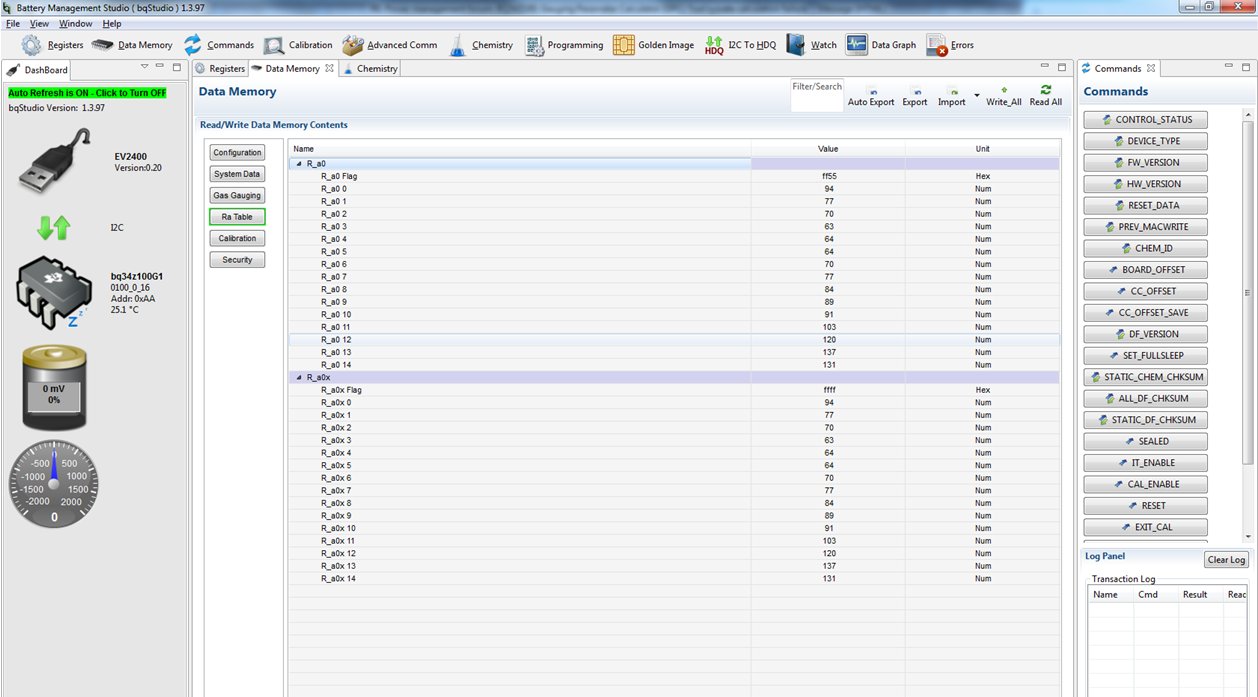1258x697 pixels.
Task: Launch the Calibration tool from the toolbar
Action: pyautogui.click(x=298, y=45)
